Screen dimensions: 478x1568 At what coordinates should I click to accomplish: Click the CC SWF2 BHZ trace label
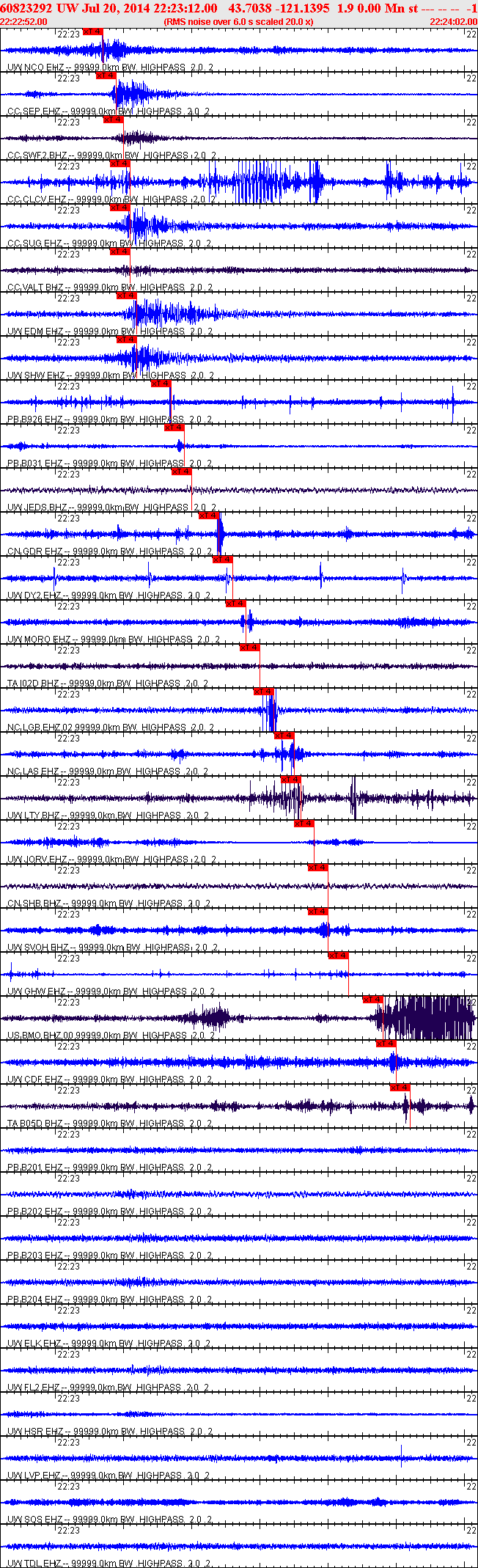tap(111, 155)
